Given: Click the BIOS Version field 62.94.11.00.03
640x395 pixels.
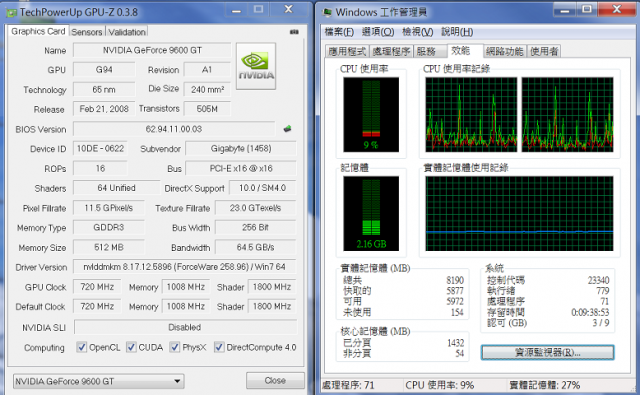Looking at the screenshot, I should pyautogui.click(x=174, y=129).
